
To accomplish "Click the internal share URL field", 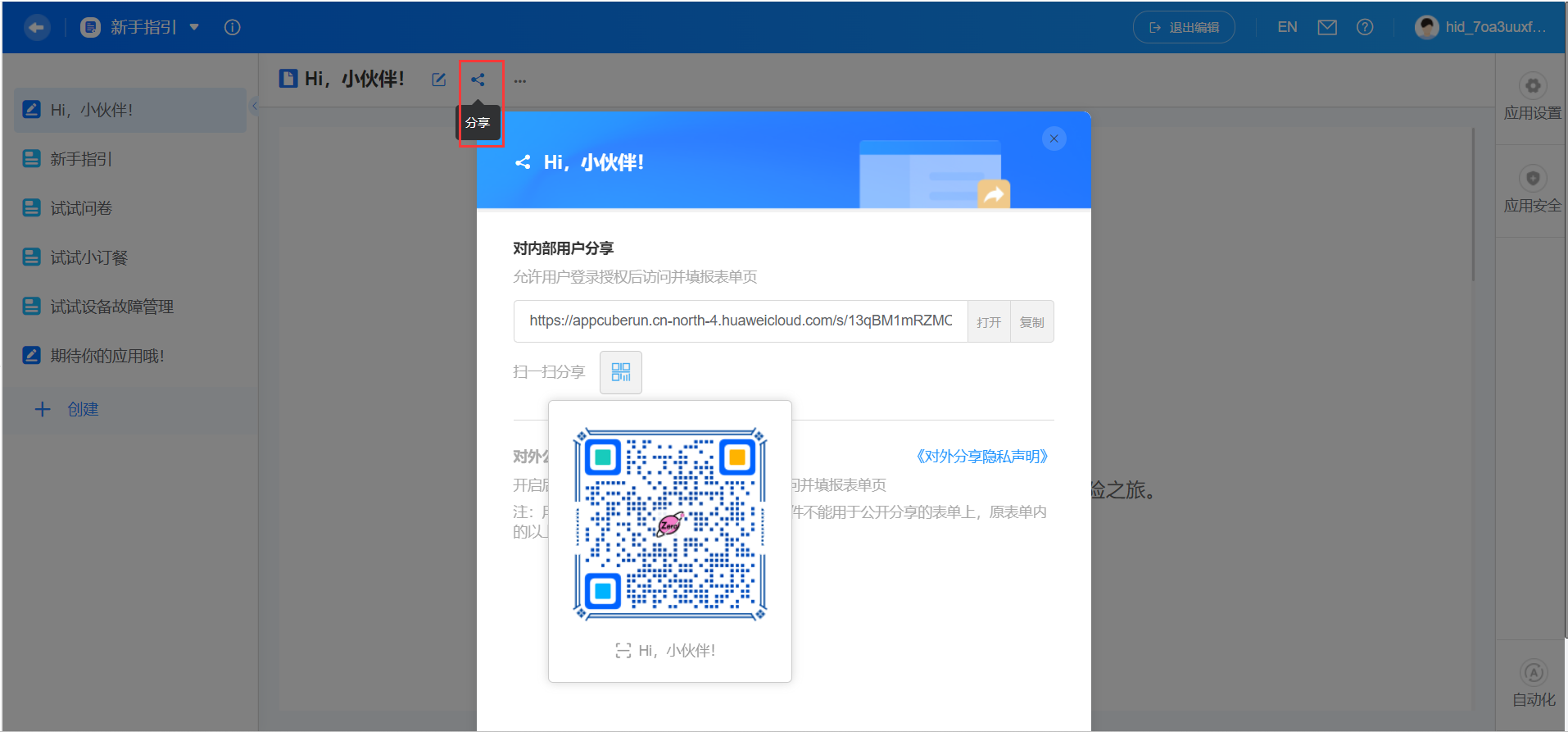I will coord(741,321).
